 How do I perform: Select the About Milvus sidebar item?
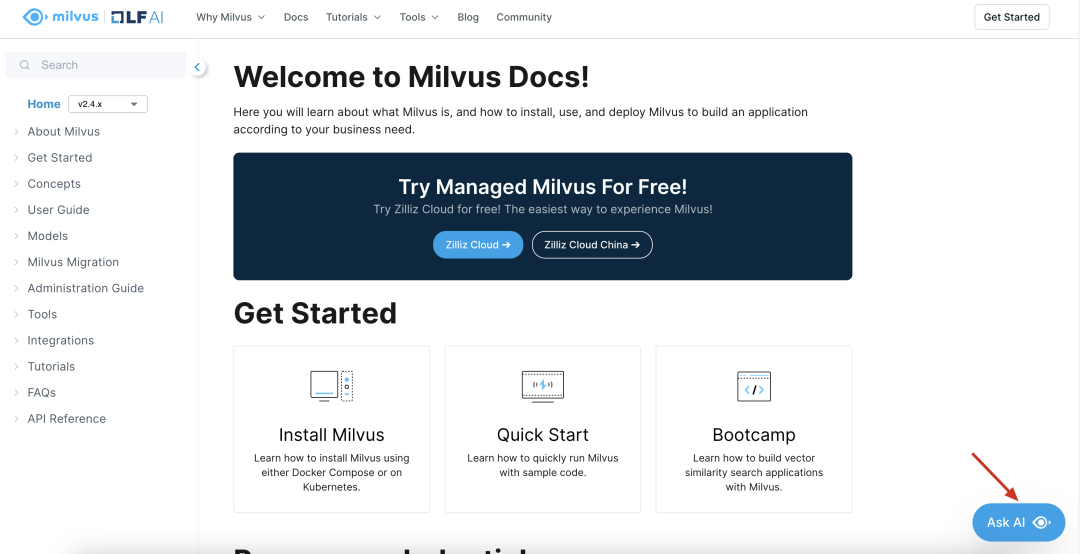(63, 132)
